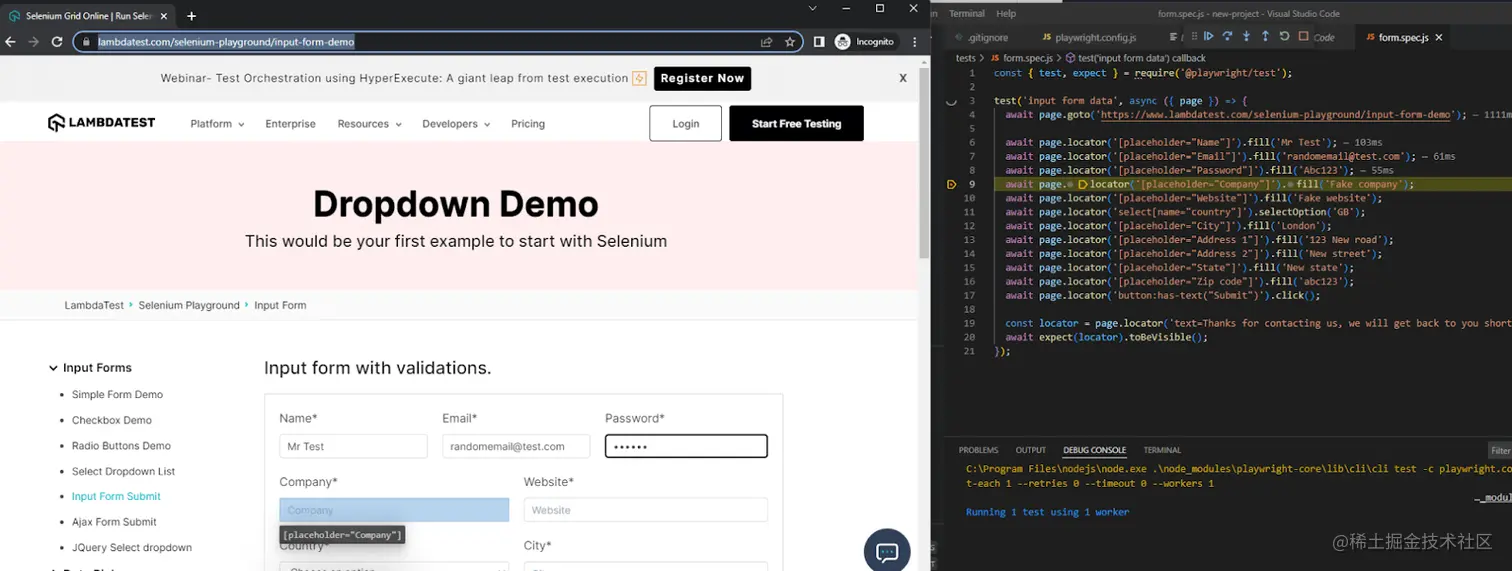1512x571 pixels.
Task: Switch to the .gitignore editor tab
Action: 988,37
